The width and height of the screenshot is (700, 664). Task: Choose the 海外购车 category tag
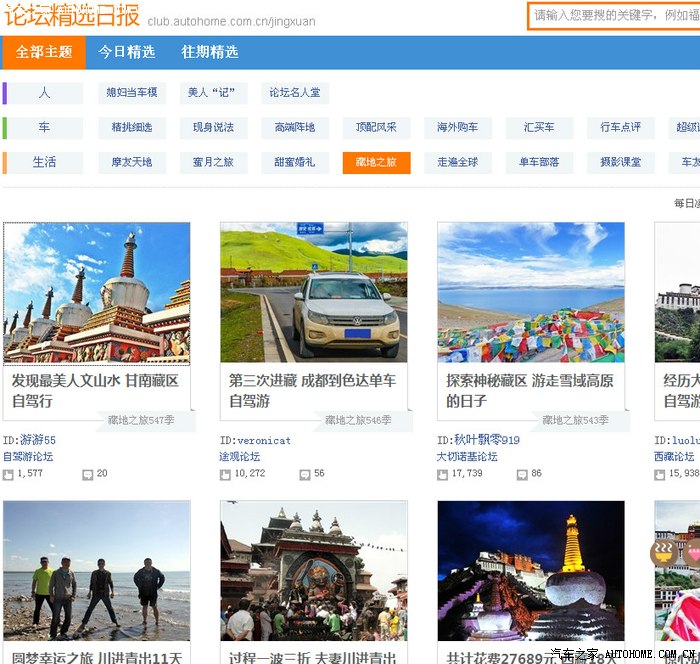458,128
